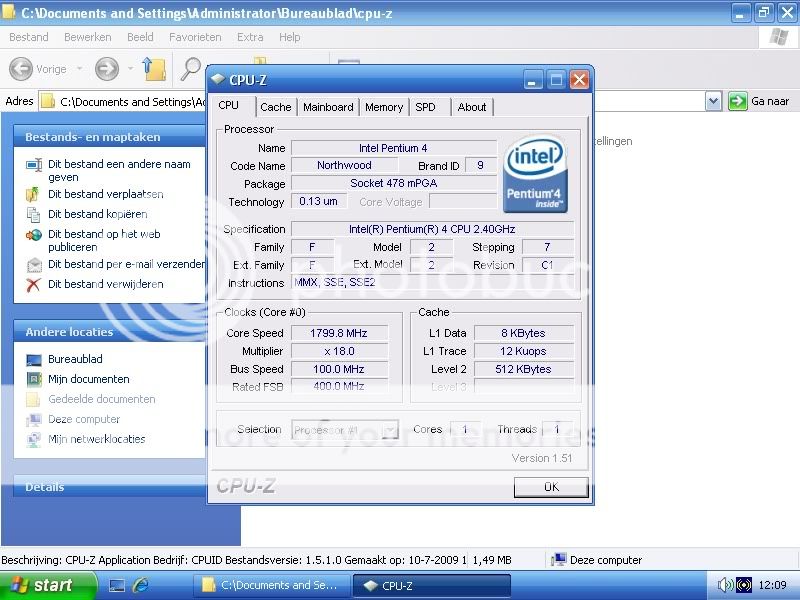Click Dit bestand verwijderen link
The width and height of the screenshot is (800, 600).
[106, 284]
